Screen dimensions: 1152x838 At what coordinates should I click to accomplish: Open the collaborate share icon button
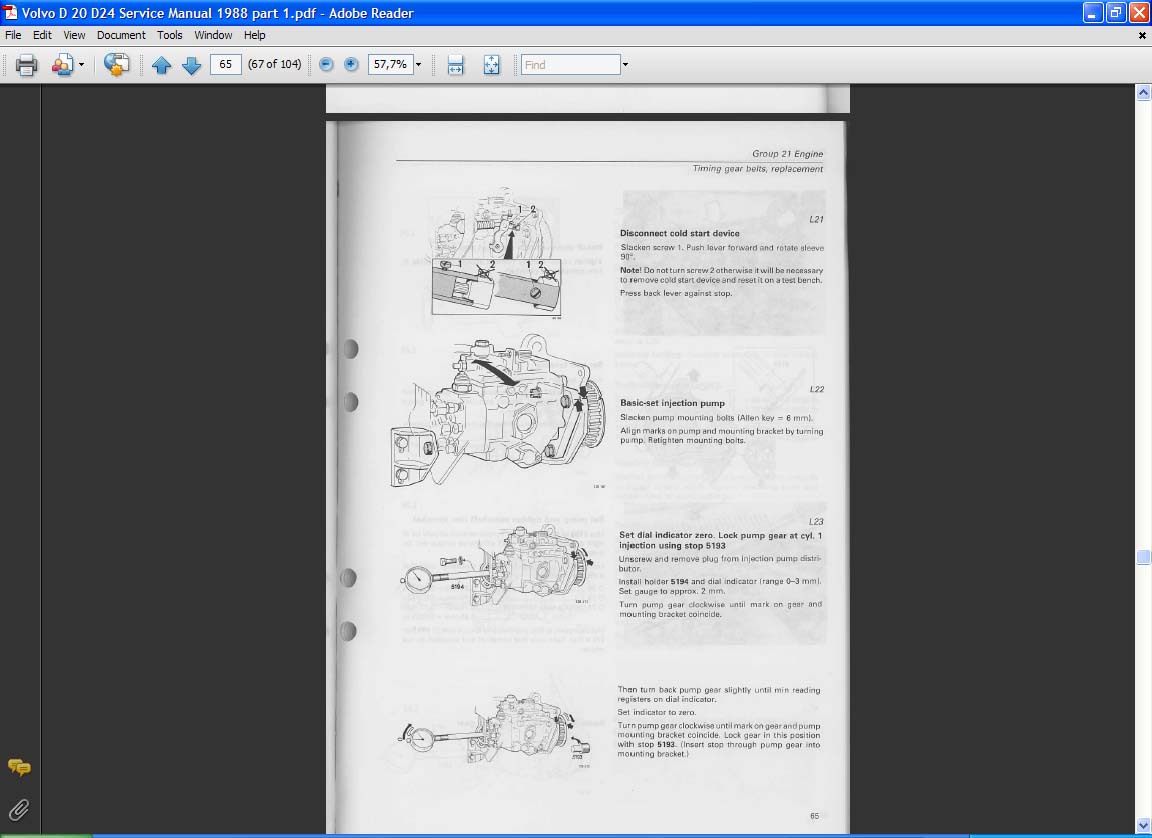point(62,65)
